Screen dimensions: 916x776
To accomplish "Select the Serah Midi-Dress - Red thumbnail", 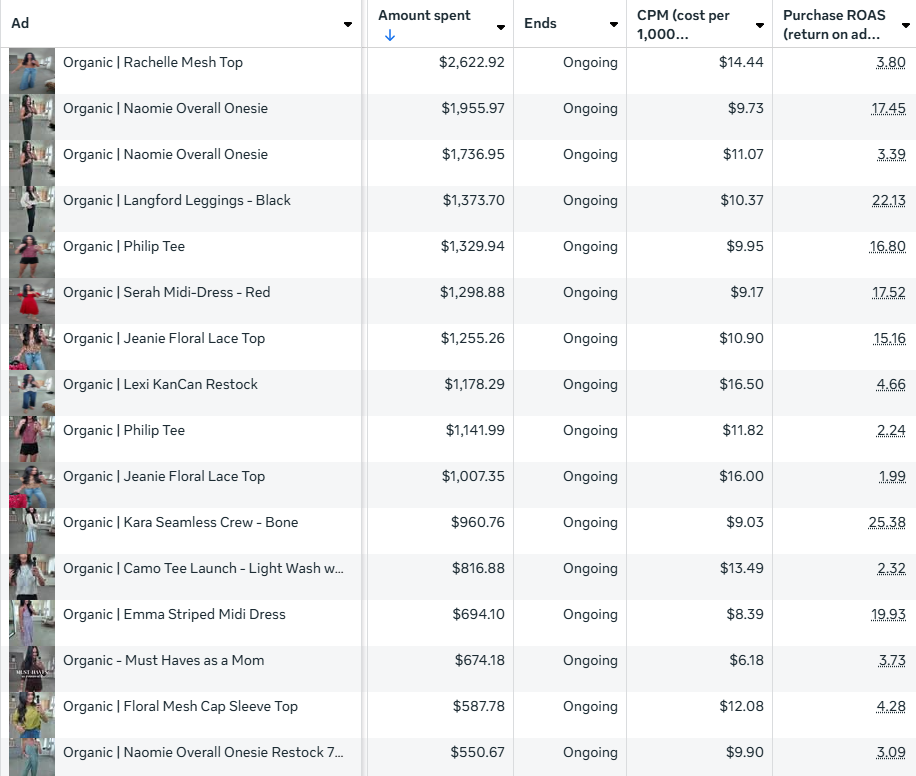I will click(x=32, y=301).
